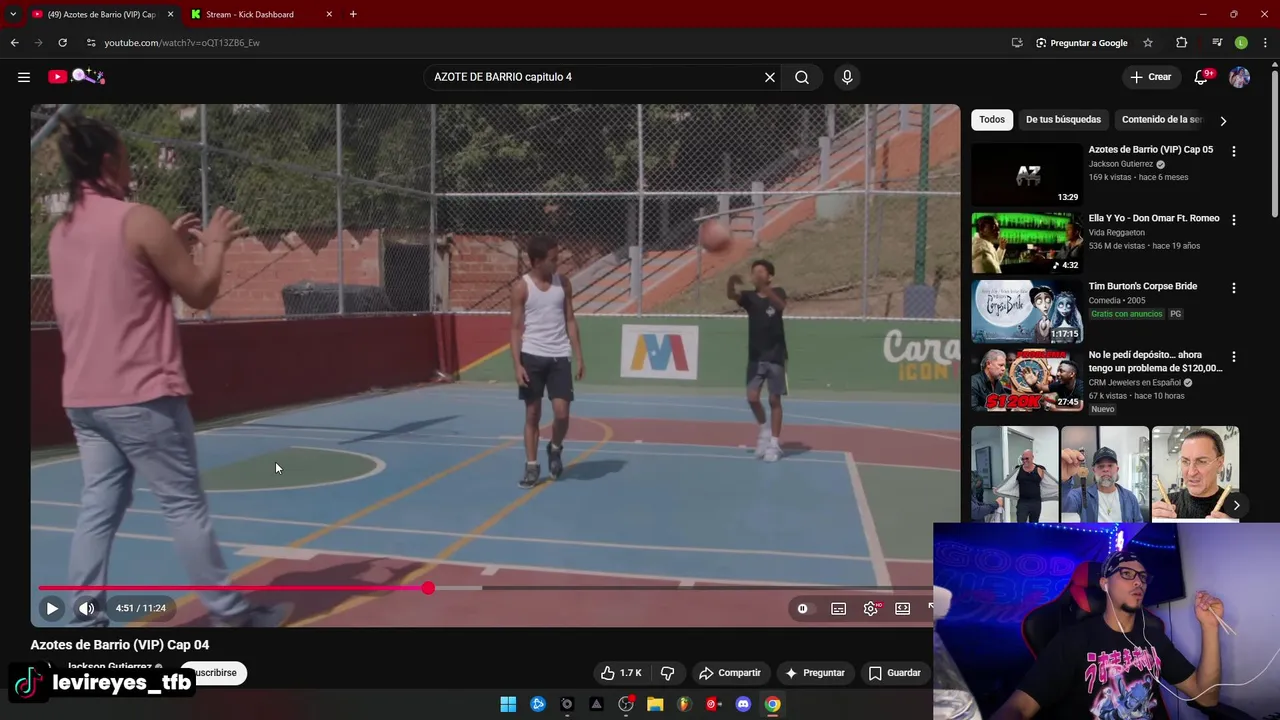Open Tim Burton's Corpse Bride title
1280x720 pixels.
pyautogui.click(x=1143, y=286)
